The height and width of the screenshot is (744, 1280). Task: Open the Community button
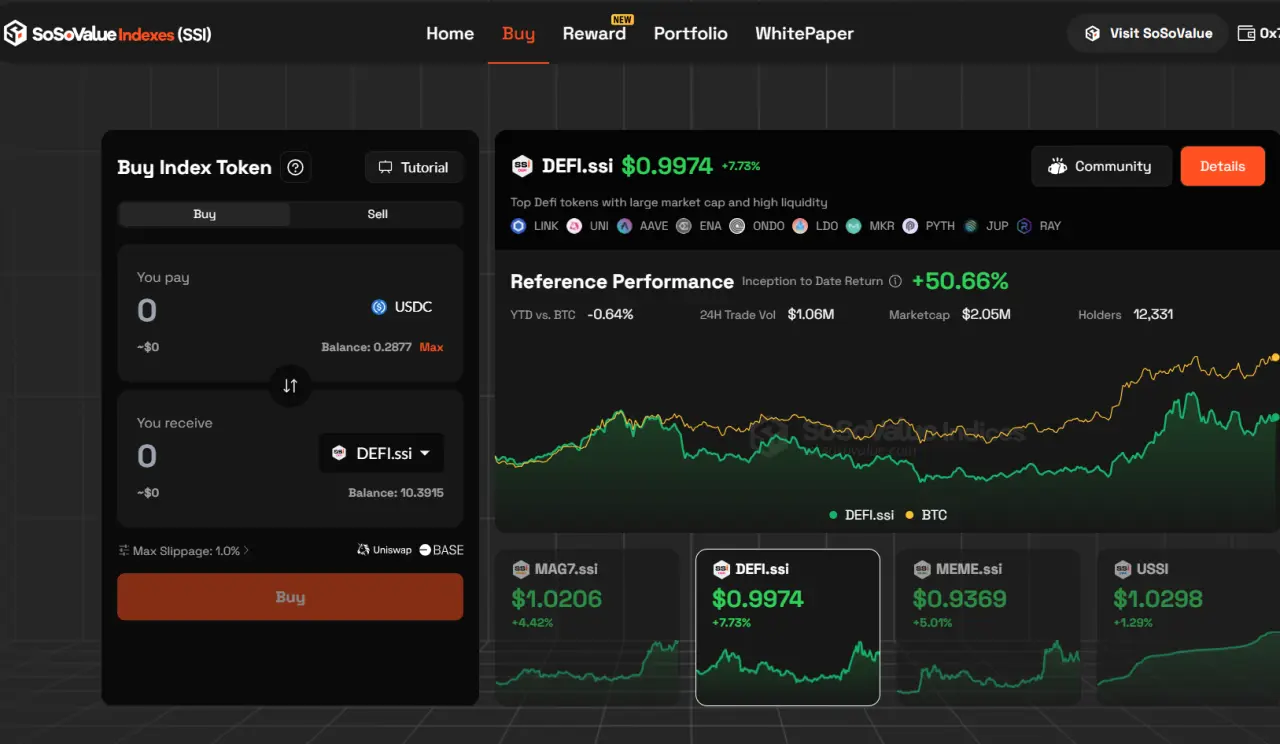[x=1100, y=166]
